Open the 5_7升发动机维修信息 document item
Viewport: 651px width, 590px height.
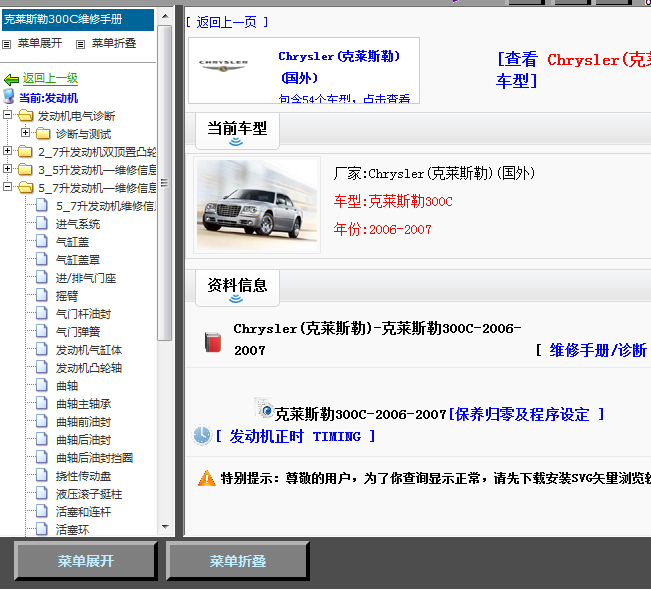pos(106,206)
